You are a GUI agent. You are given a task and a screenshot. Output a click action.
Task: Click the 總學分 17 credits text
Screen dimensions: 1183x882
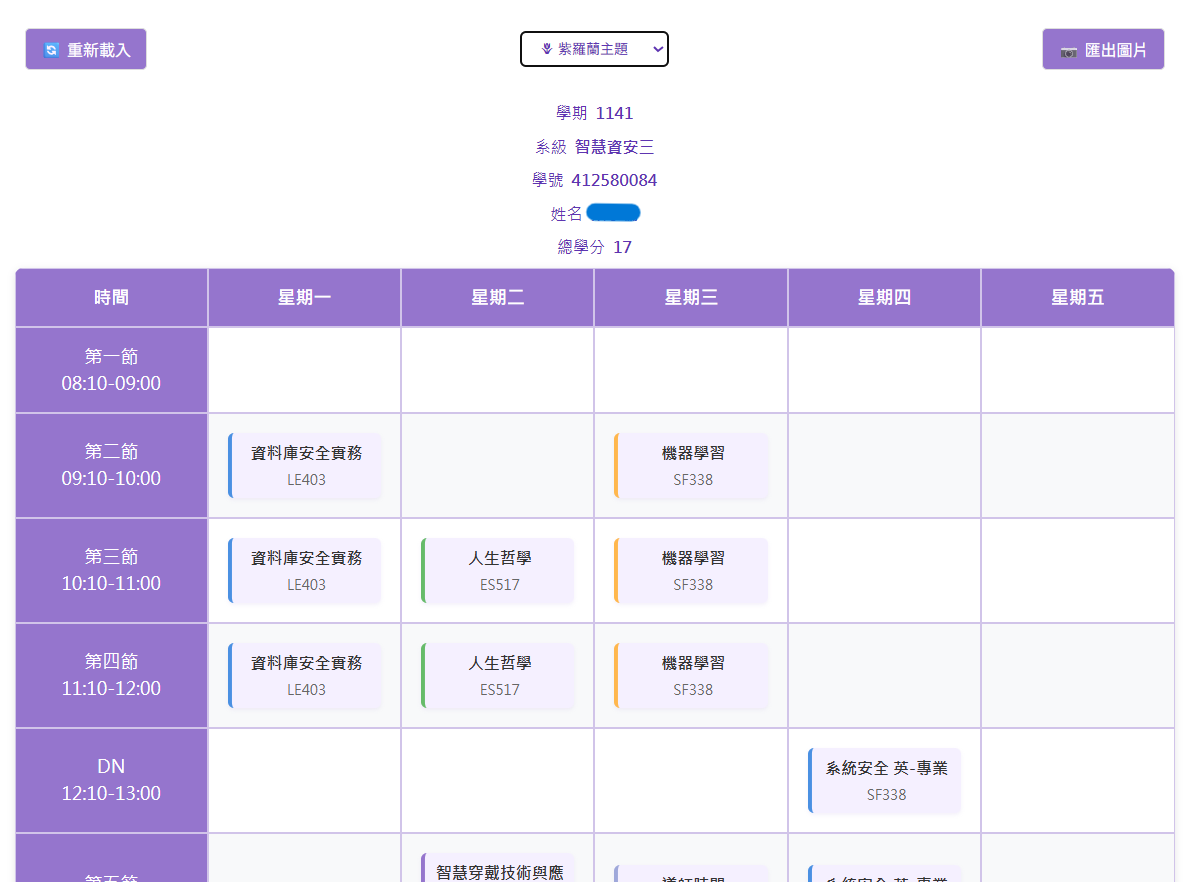[x=594, y=247]
